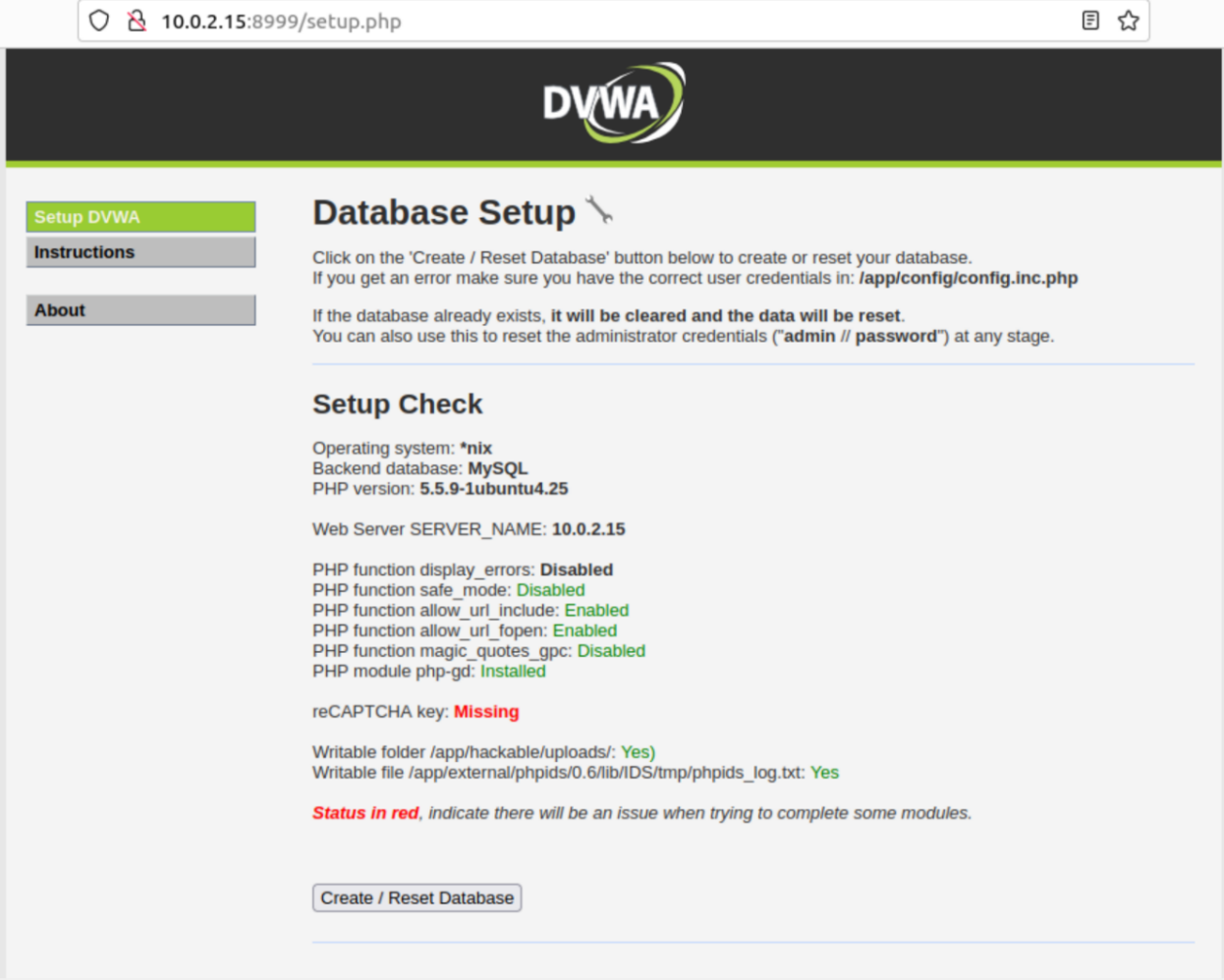The image size is (1224, 980).
Task: Click the red Missing reCAPTCHA status text
Action: (486, 711)
